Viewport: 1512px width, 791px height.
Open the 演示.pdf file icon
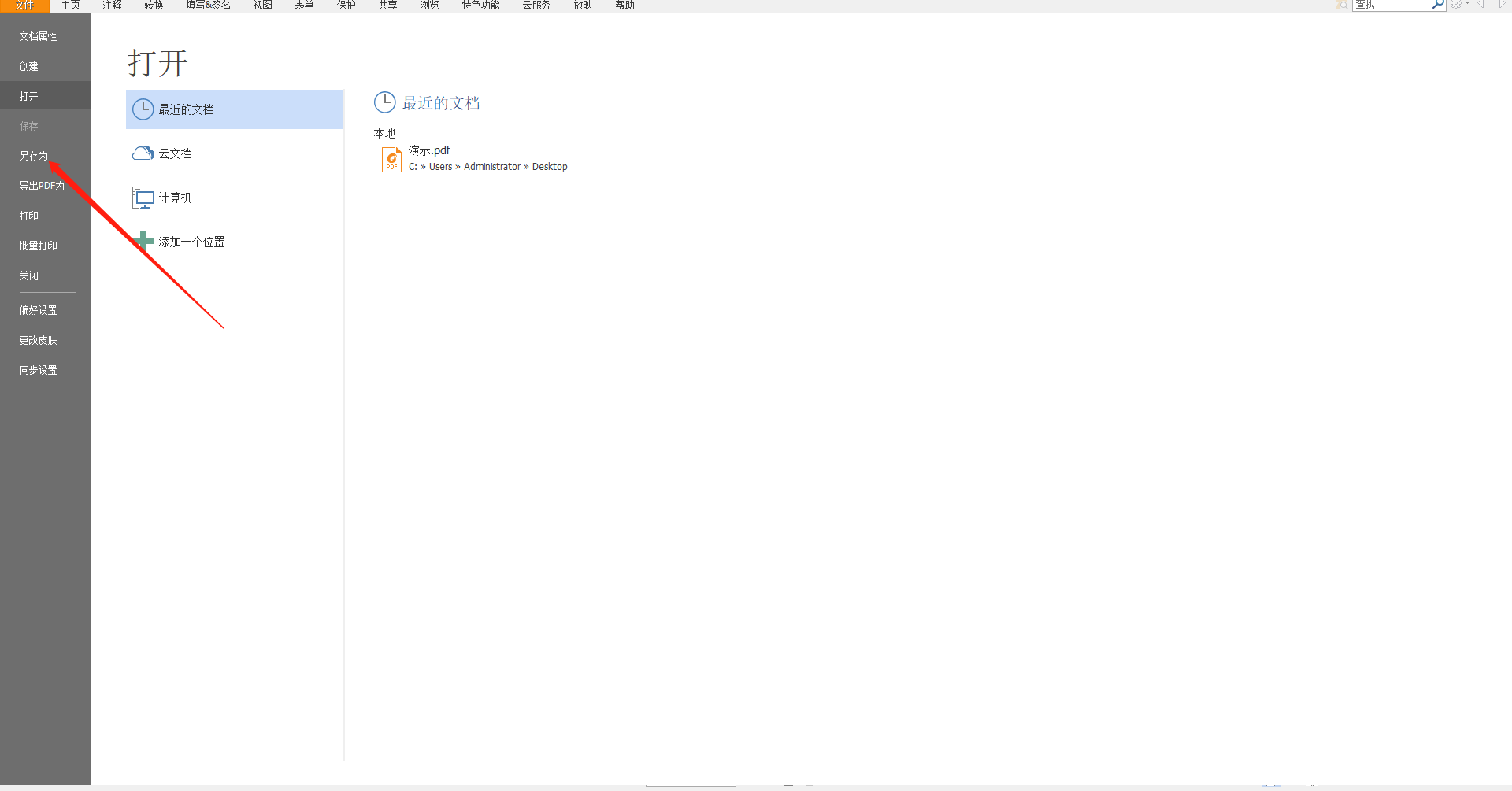(x=391, y=159)
